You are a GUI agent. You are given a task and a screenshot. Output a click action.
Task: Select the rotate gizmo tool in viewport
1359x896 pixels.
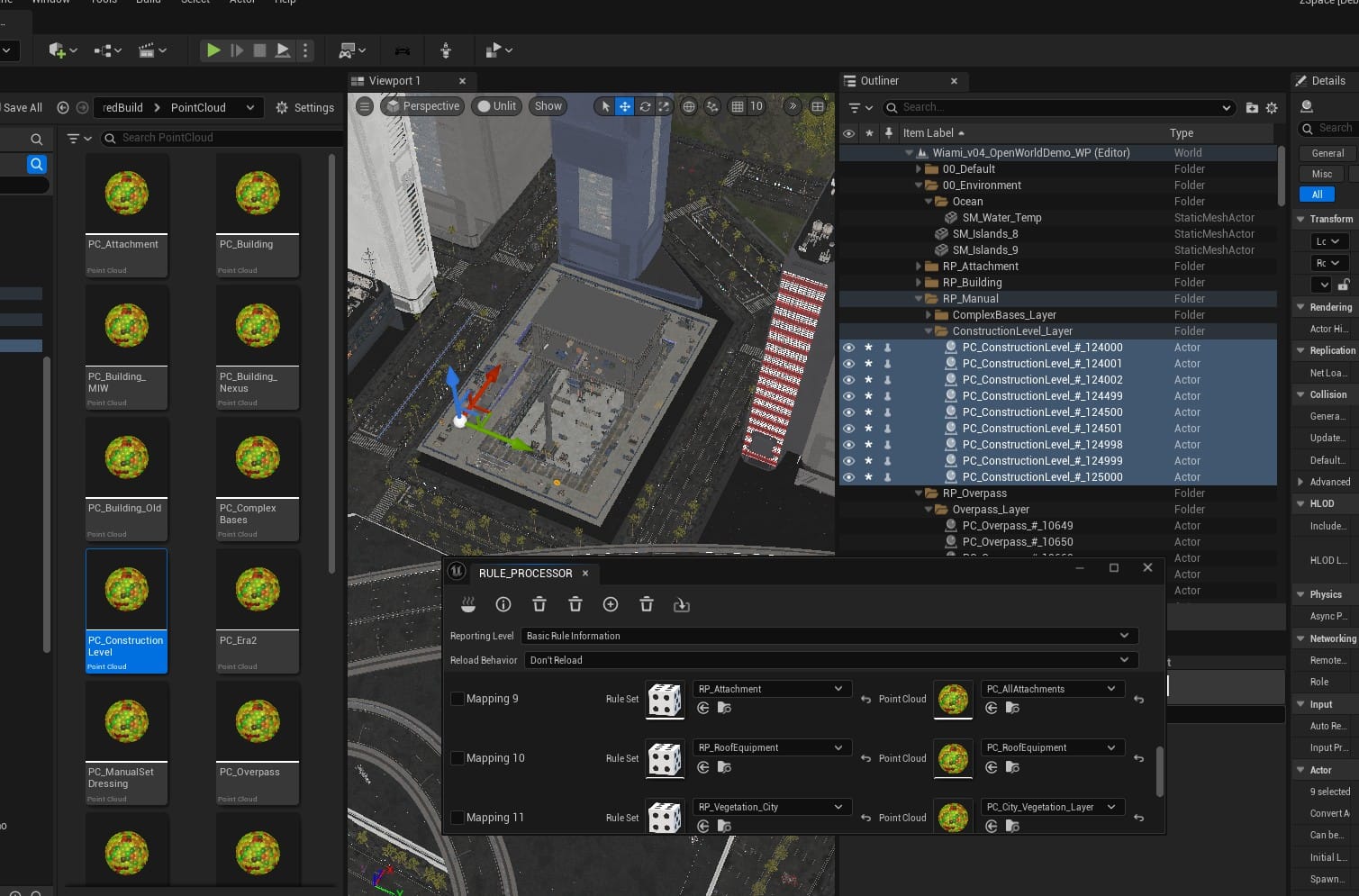[x=645, y=106]
